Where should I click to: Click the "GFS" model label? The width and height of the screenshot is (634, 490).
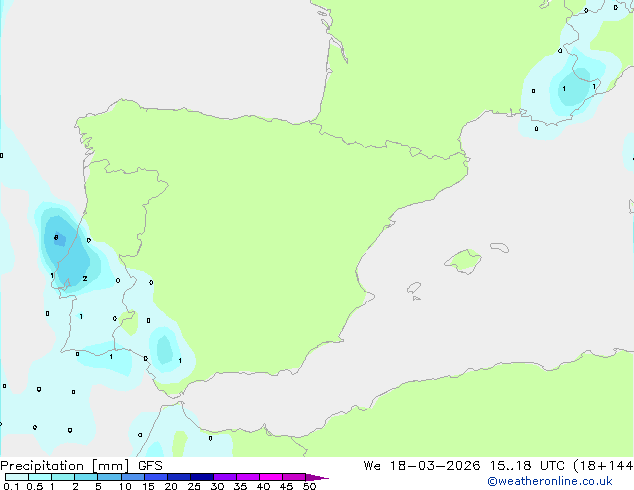[x=150, y=466]
